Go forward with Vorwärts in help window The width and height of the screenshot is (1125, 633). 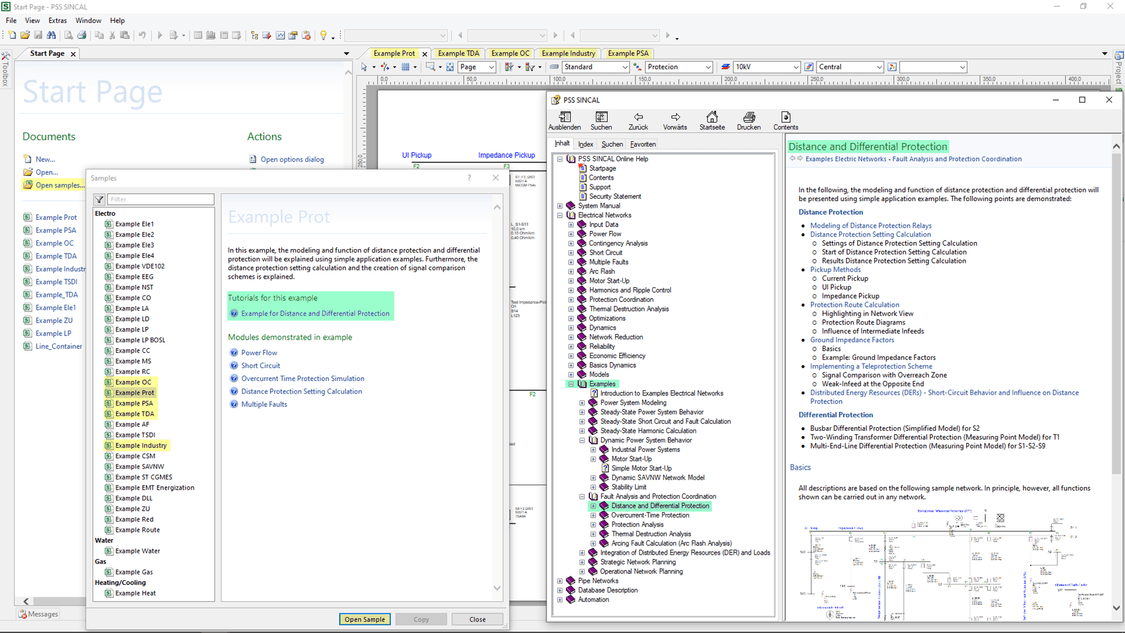(x=675, y=121)
